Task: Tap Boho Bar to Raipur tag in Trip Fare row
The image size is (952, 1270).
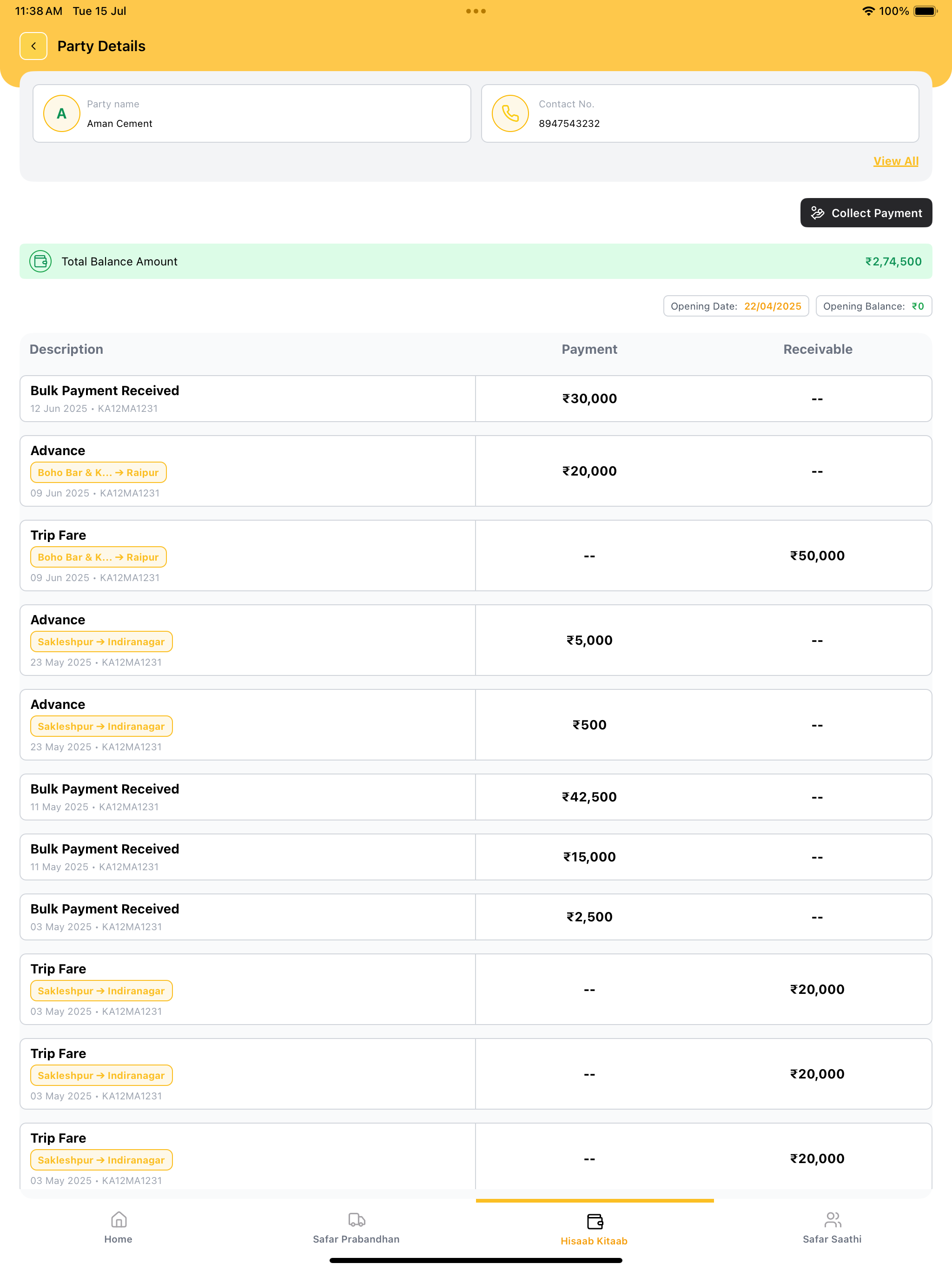Action: pyautogui.click(x=98, y=557)
